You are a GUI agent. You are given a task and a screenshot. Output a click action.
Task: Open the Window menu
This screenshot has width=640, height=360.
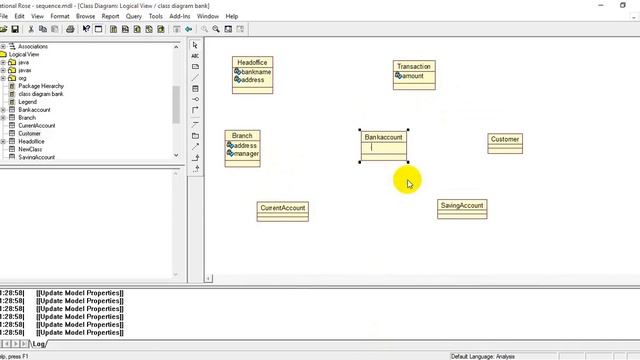click(x=208, y=16)
